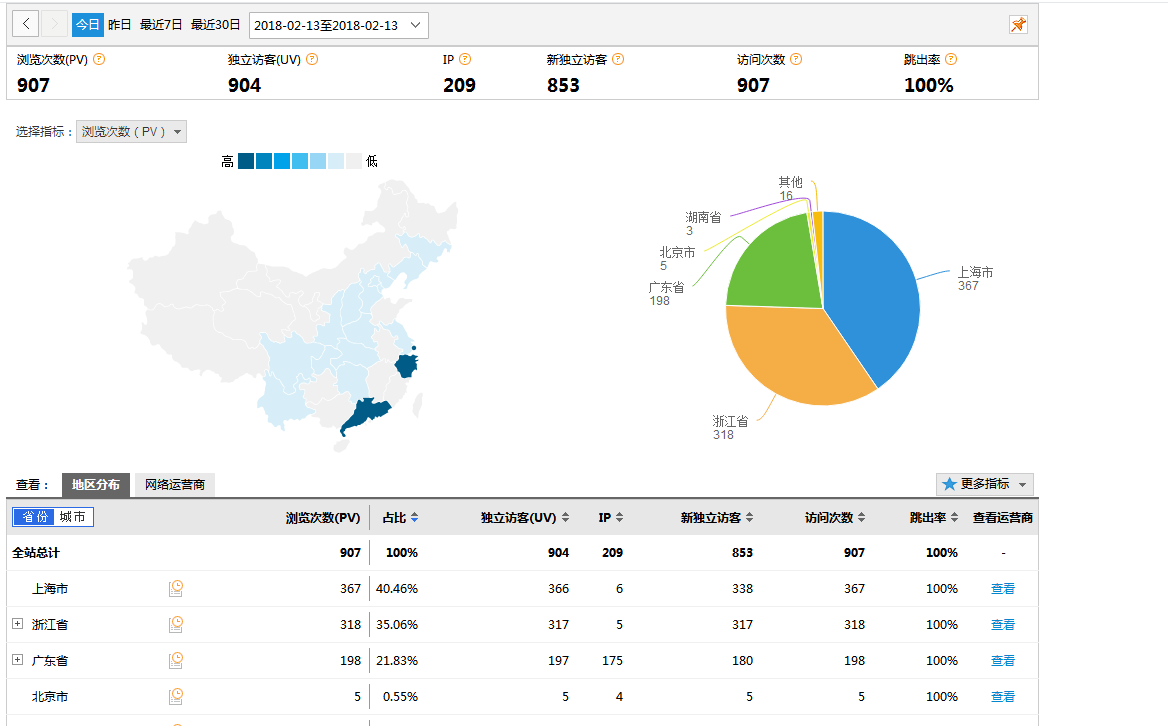Sort table by 占比 column
Screen dimensions: 1168x726
coord(400,517)
